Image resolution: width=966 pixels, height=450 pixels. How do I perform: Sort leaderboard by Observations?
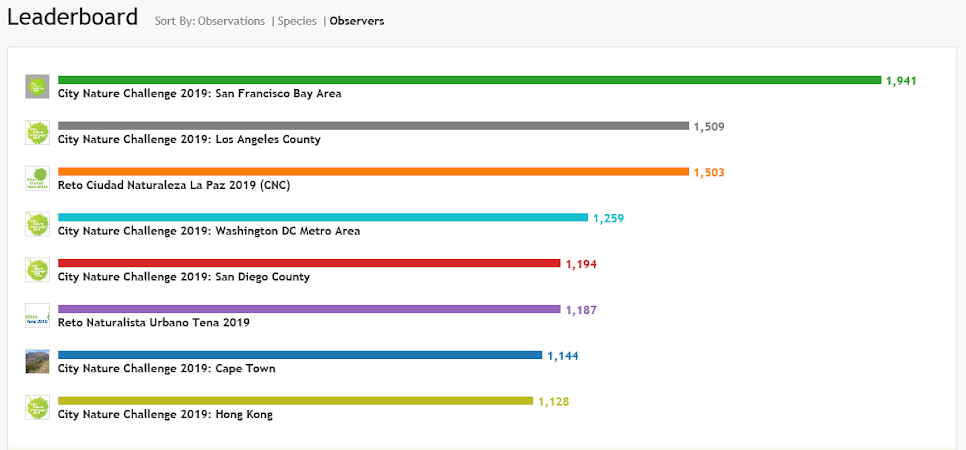pyautogui.click(x=229, y=21)
